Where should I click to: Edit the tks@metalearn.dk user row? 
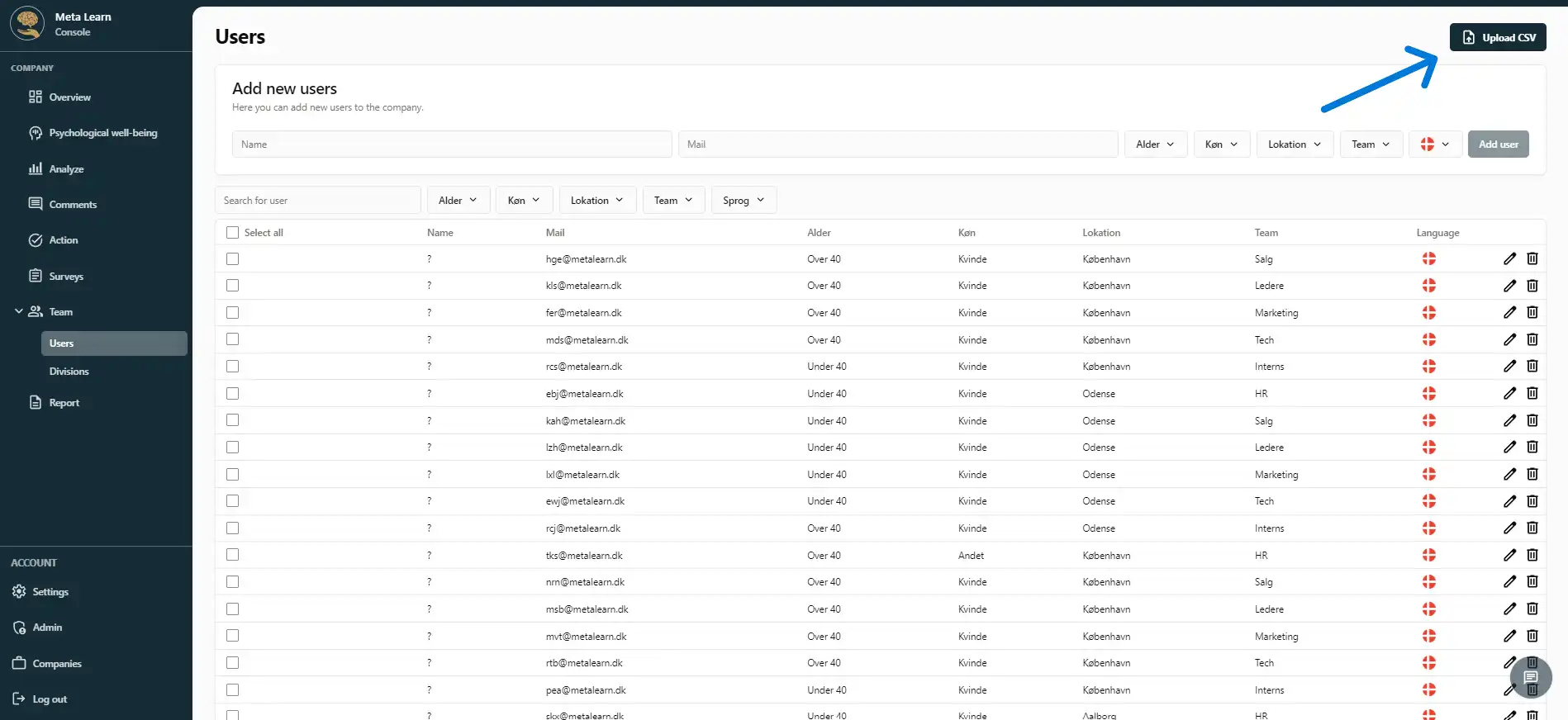(x=1509, y=556)
